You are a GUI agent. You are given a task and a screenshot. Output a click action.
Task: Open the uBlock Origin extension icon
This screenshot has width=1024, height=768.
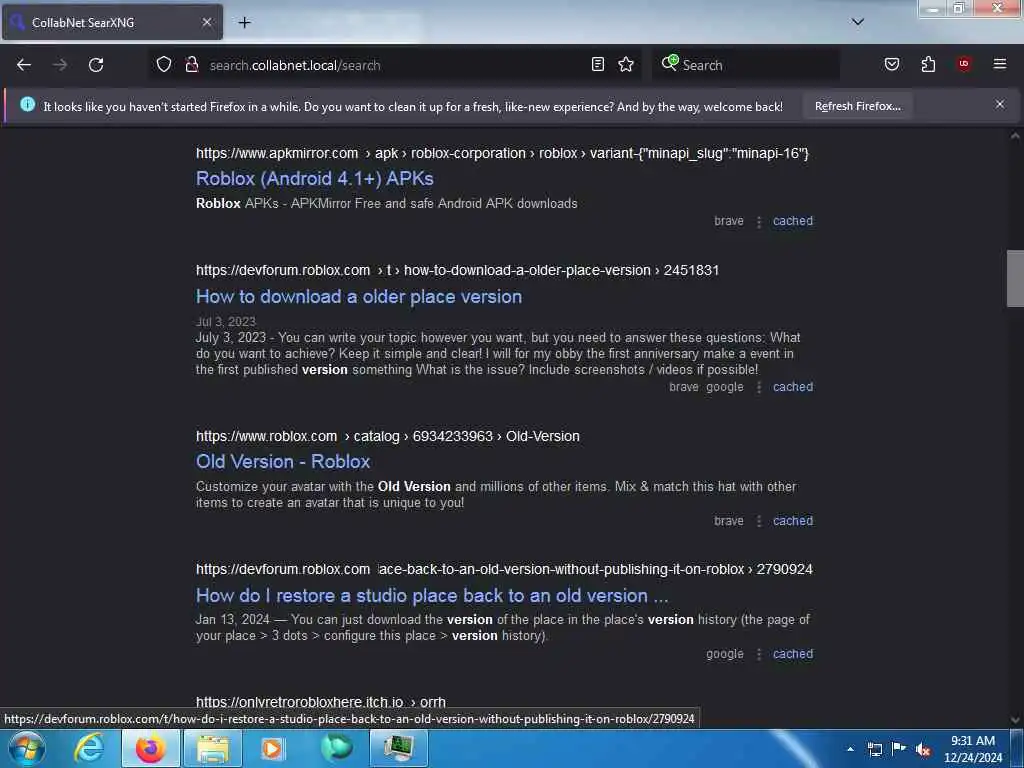point(964,64)
